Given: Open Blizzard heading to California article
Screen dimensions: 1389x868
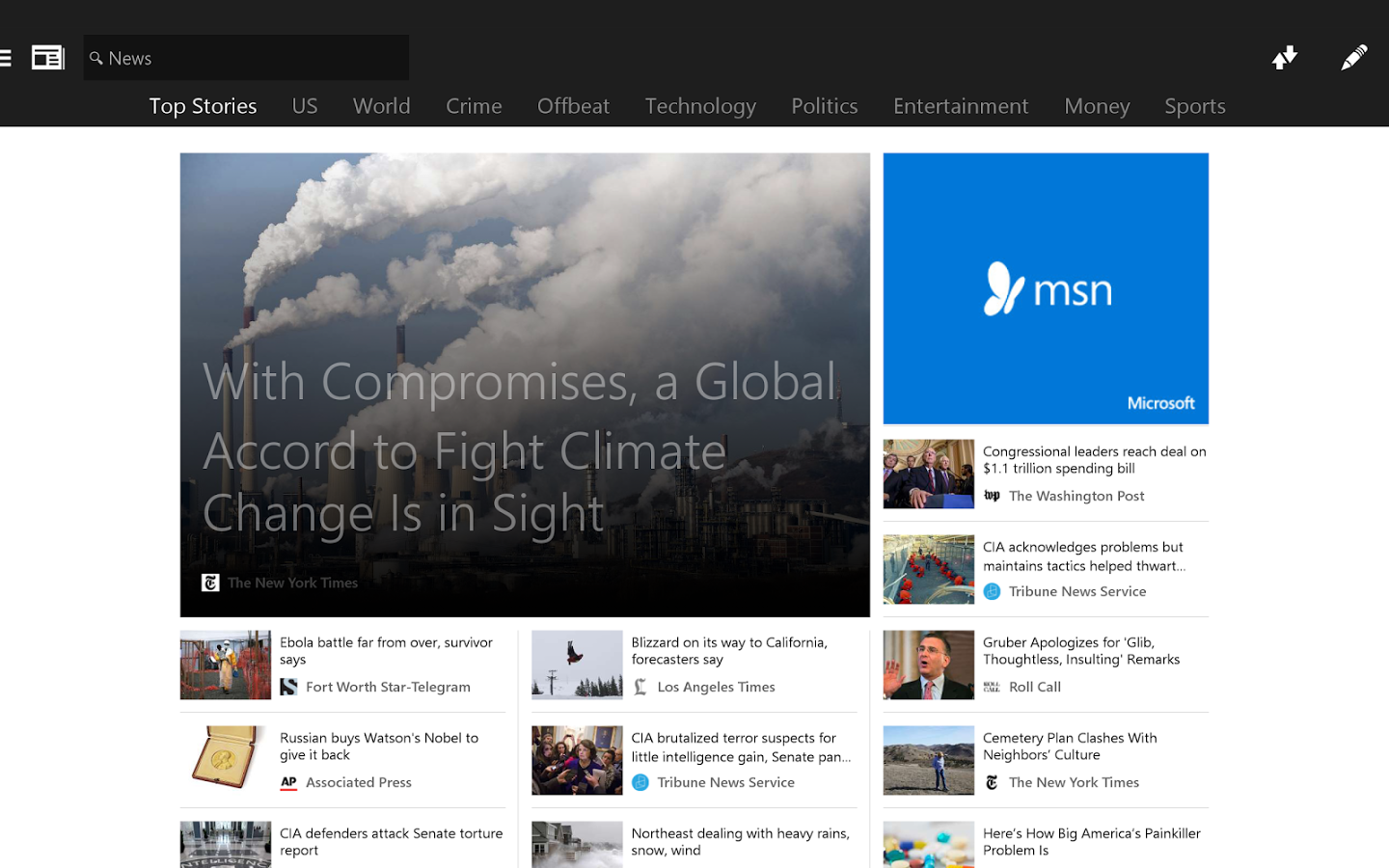Looking at the screenshot, I should tap(728, 651).
